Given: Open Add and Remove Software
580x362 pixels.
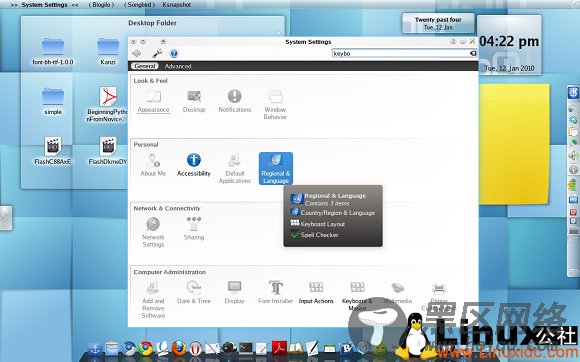Looking at the screenshot, I should pos(153,300).
